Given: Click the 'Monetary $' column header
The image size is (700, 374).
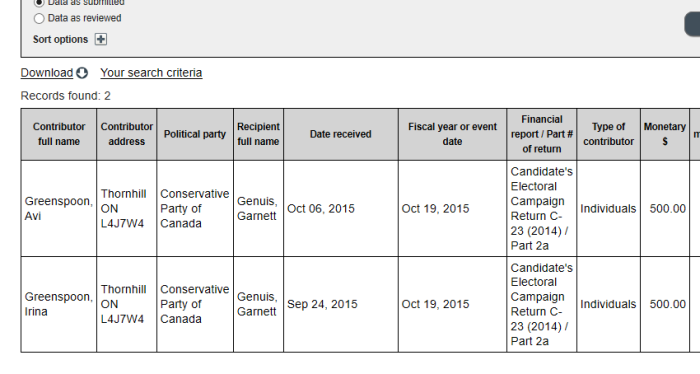Looking at the screenshot, I should coord(665,134).
